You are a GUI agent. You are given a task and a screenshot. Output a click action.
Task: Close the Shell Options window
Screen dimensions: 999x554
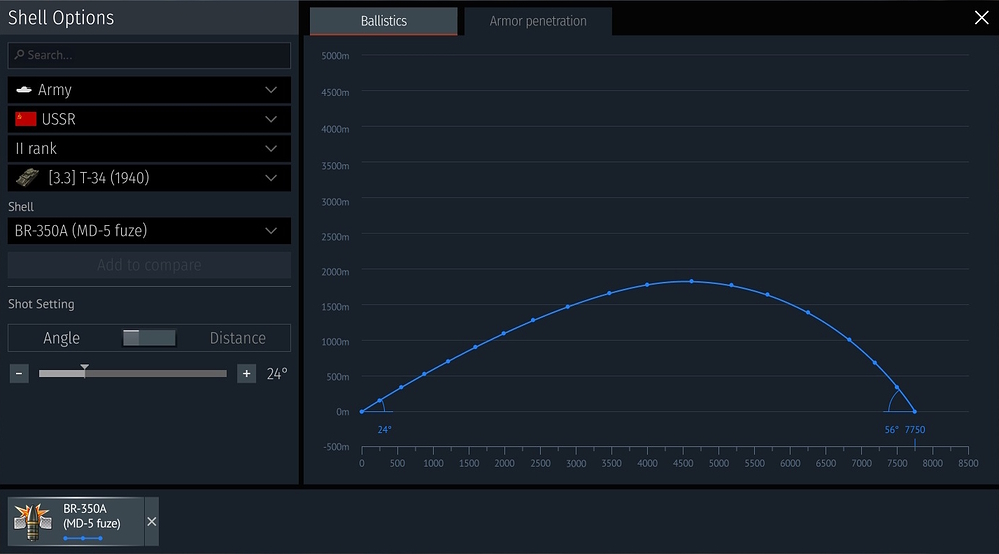pyautogui.click(x=981, y=17)
